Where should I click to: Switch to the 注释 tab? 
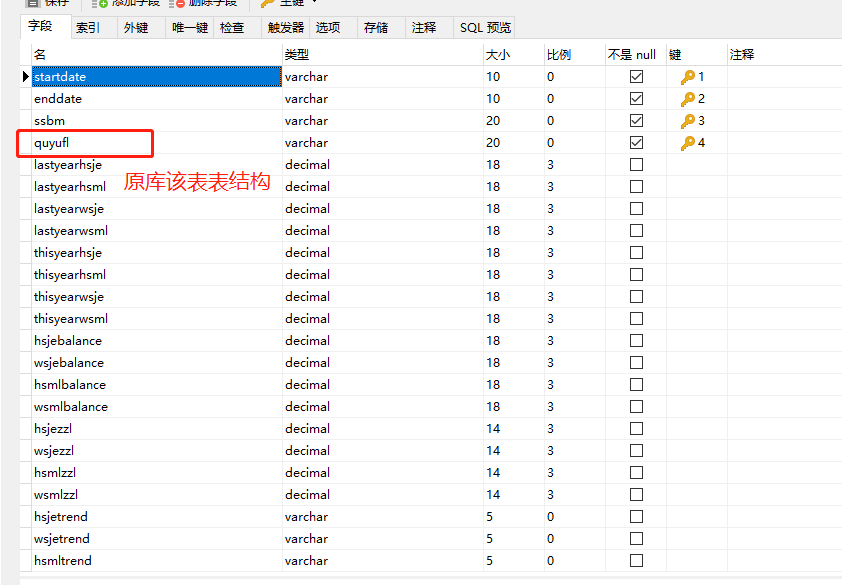[429, 27]
